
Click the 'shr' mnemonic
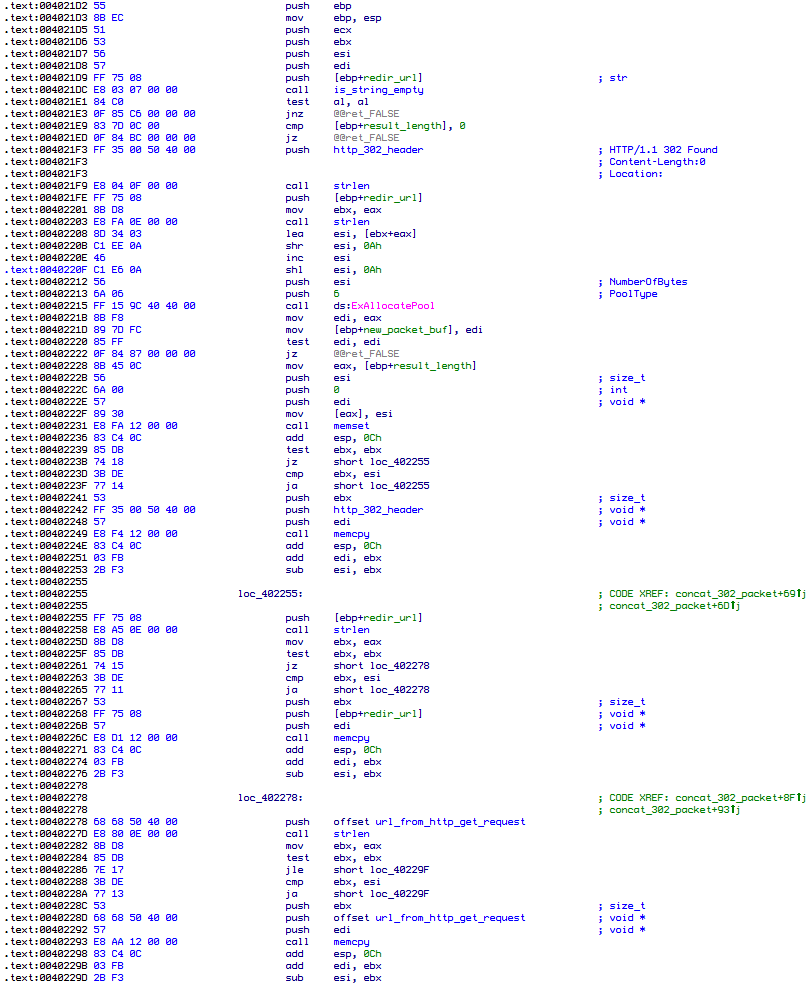(x=294, y=246)
